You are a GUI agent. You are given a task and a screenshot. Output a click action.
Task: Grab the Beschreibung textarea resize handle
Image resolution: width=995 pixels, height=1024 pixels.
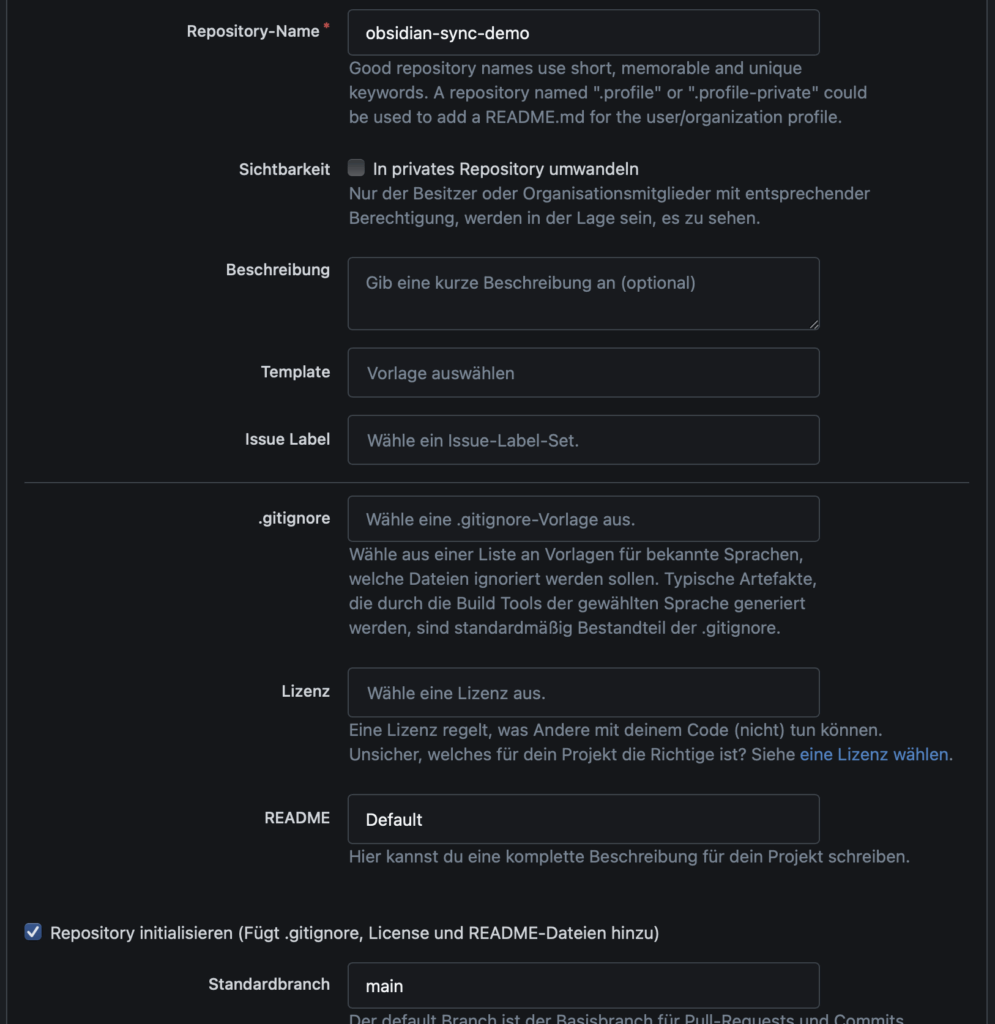coord(814,324)
